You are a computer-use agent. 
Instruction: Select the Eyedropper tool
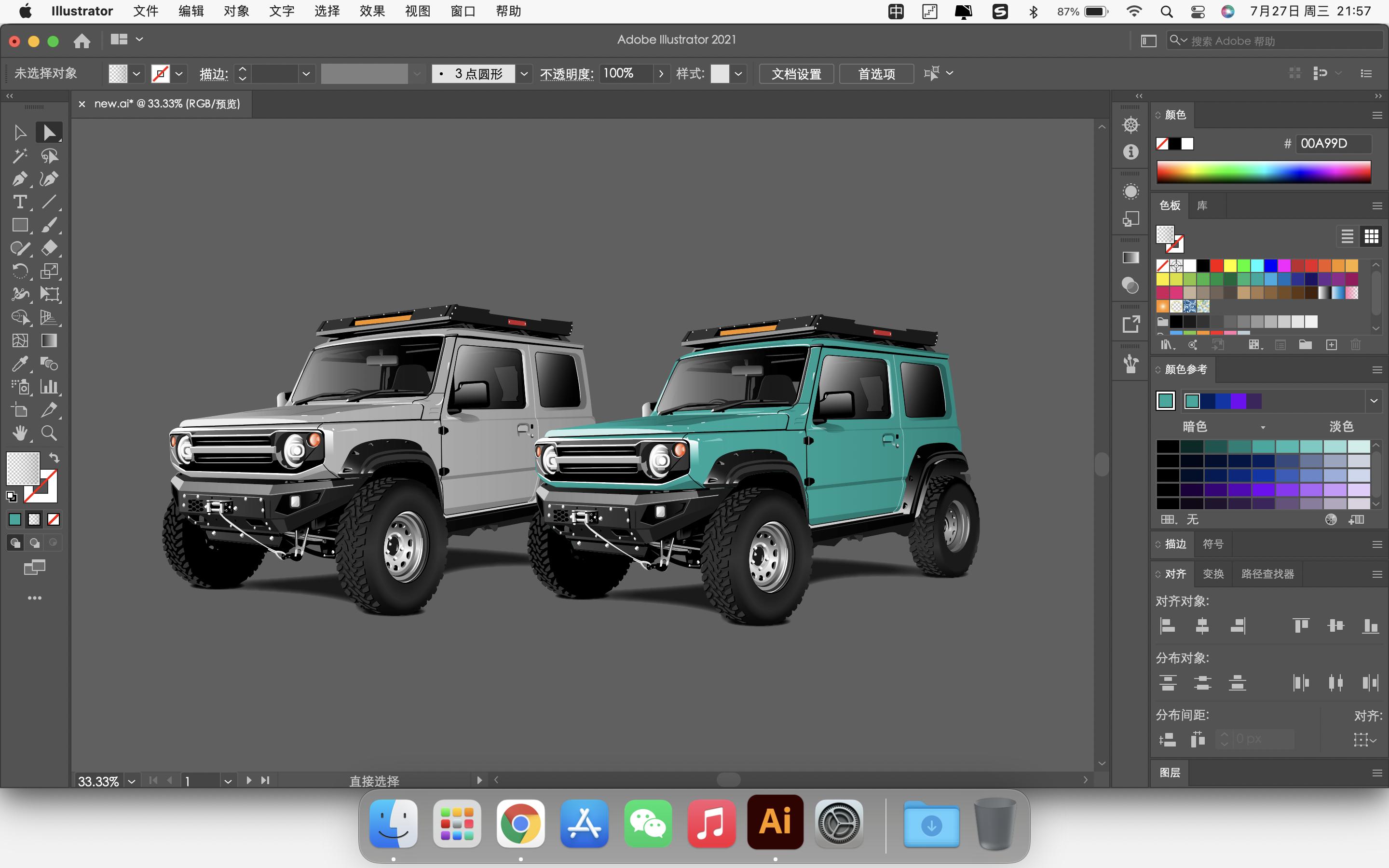coord(19,364)
